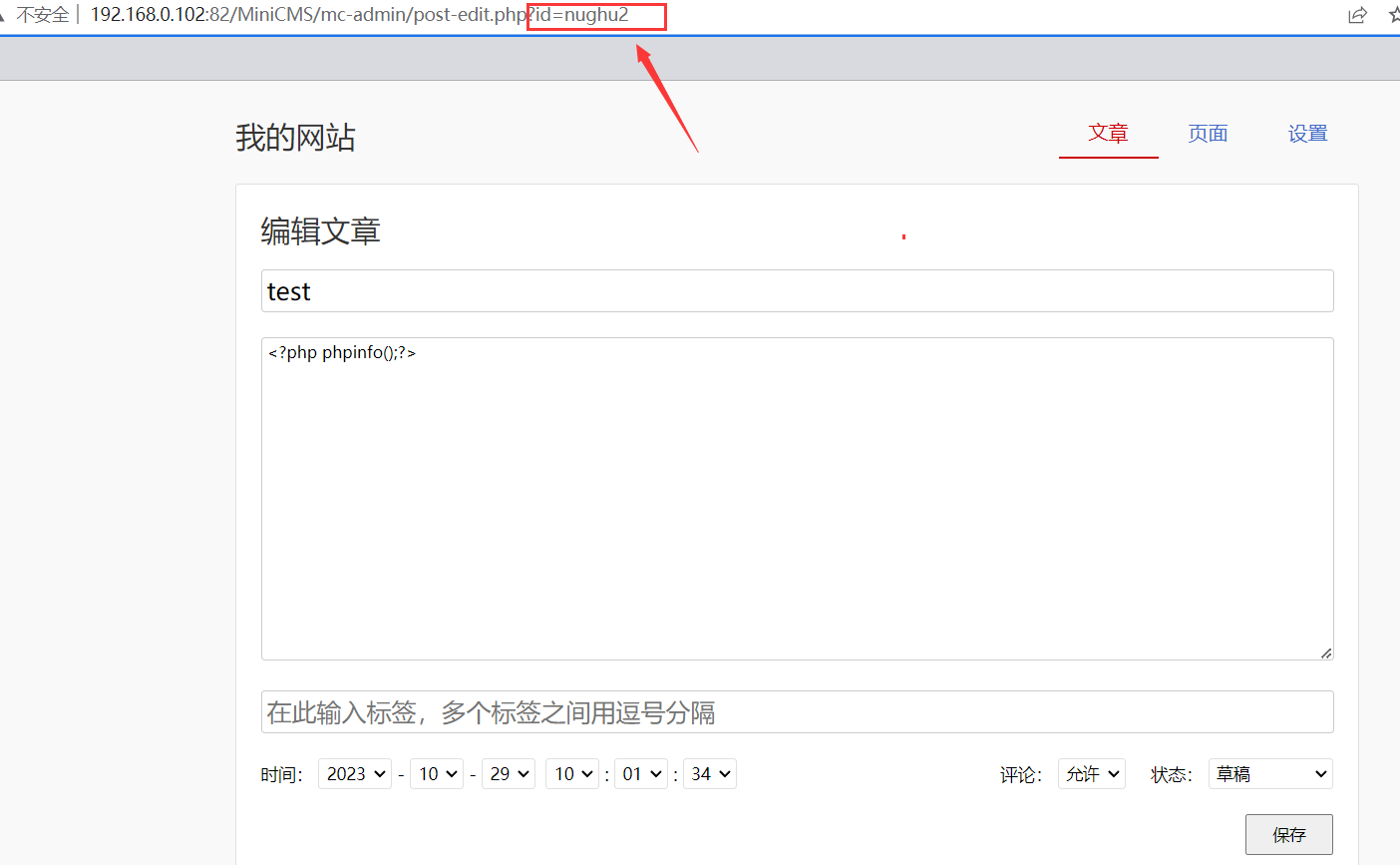Viewport: 1400px width, 865px height.
Task: Expand the 状态 dropdown showing 草稿
Action: [x=1270, y=774]
